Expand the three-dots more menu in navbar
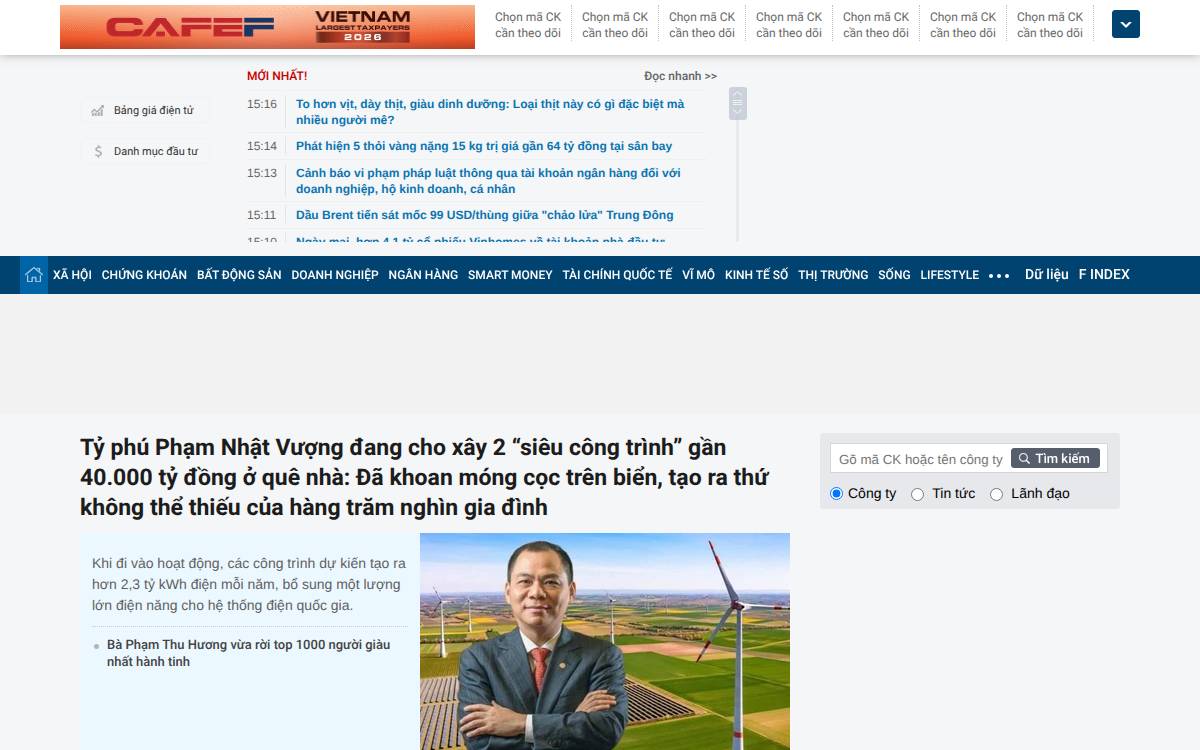The image size is (1200, 750). point(999,275)
